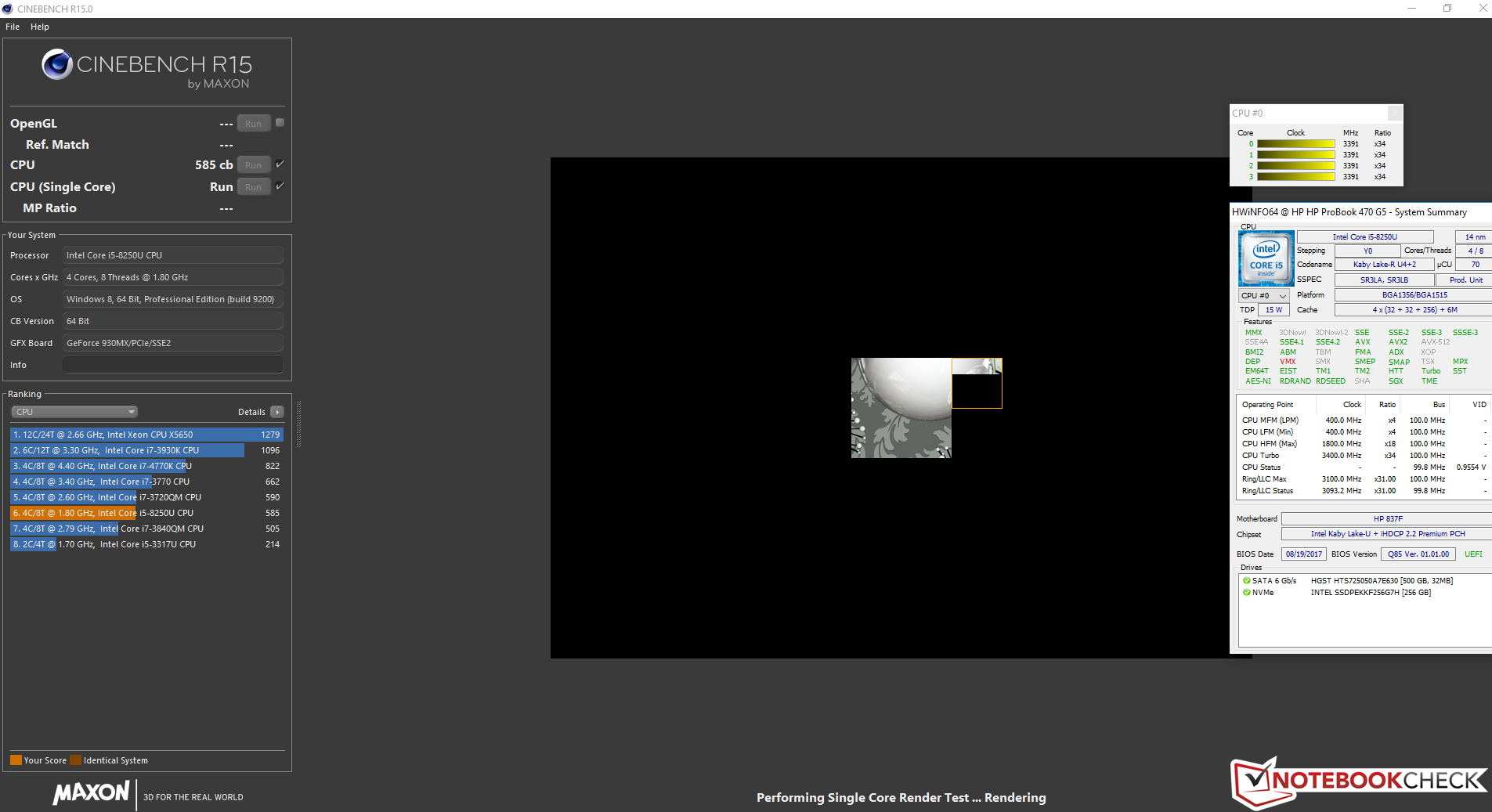Image resolution: width=1492 pixels, height=812 pixels.
Task: Click the GFX Board GeForce 930MX field
Action: tap(173, 343)
